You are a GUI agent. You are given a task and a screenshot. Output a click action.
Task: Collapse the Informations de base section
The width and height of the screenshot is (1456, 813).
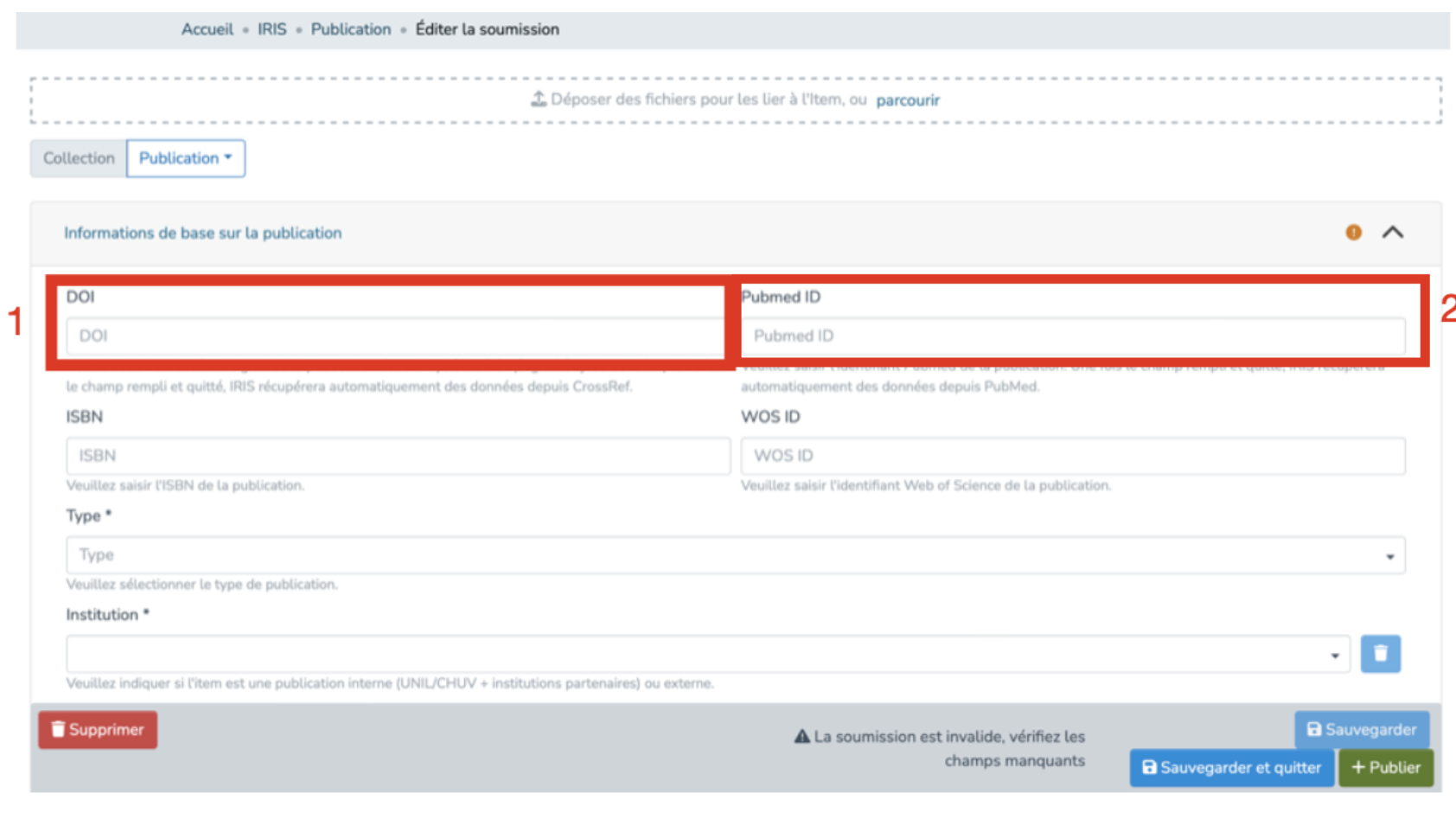1392,233
